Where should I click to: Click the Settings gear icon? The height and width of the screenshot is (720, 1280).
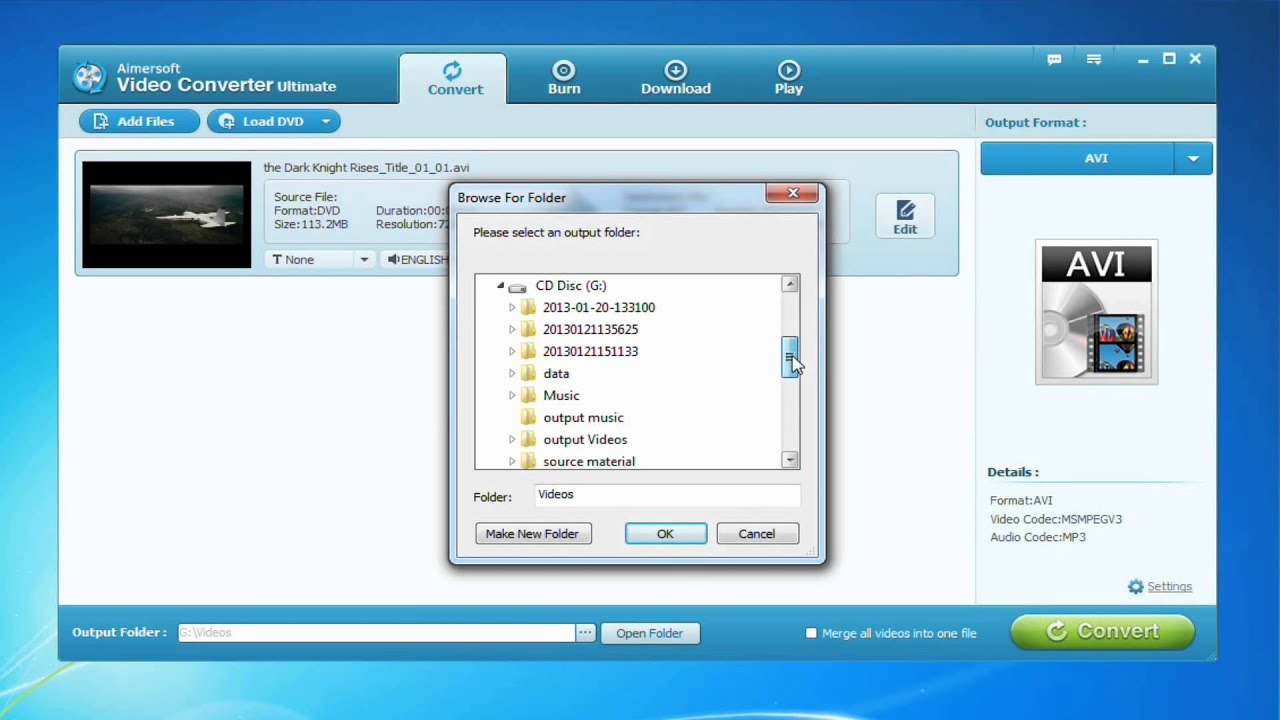(x=1135, y=587)
